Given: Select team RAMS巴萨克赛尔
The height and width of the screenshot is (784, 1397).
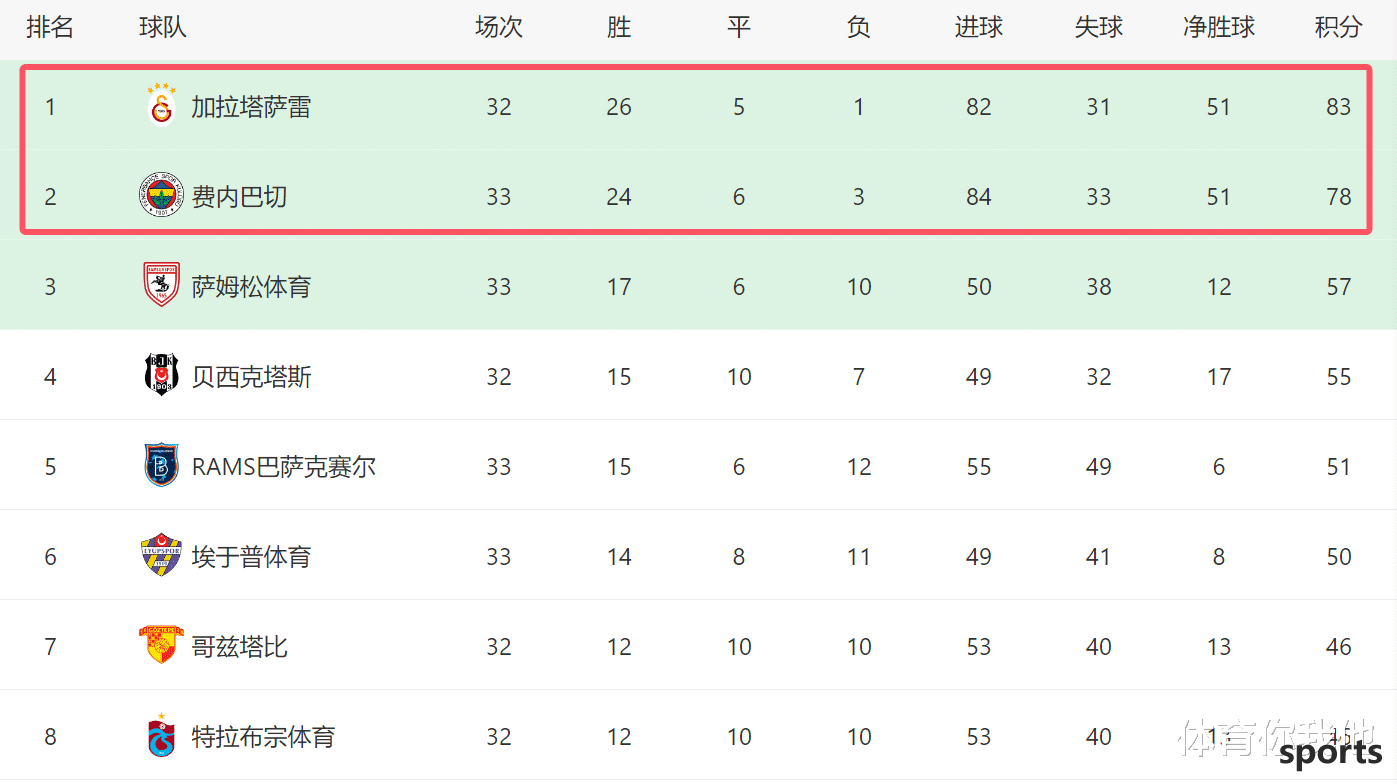Looking at the screenshot, I should [x=284, y=467].
